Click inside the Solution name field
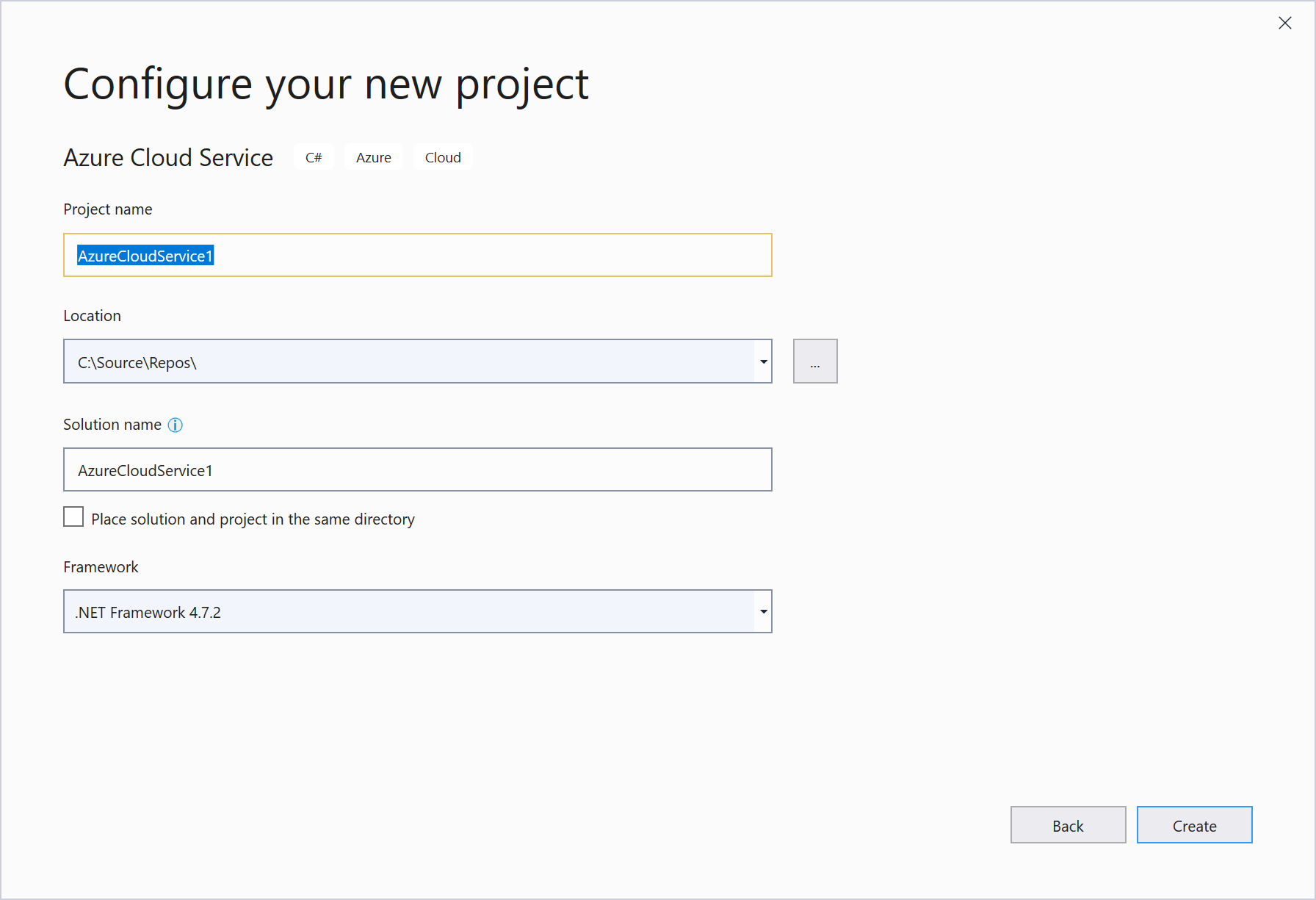Viewport: 1316px width, 900px height. point(417,469)
